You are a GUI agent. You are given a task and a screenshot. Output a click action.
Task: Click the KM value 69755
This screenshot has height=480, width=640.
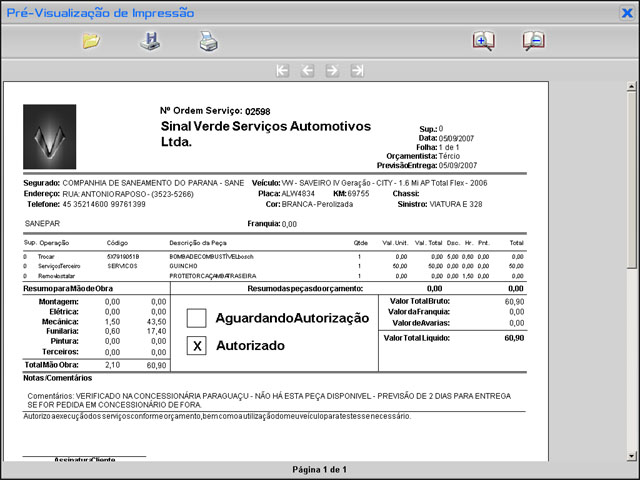[x=358, y=193]
